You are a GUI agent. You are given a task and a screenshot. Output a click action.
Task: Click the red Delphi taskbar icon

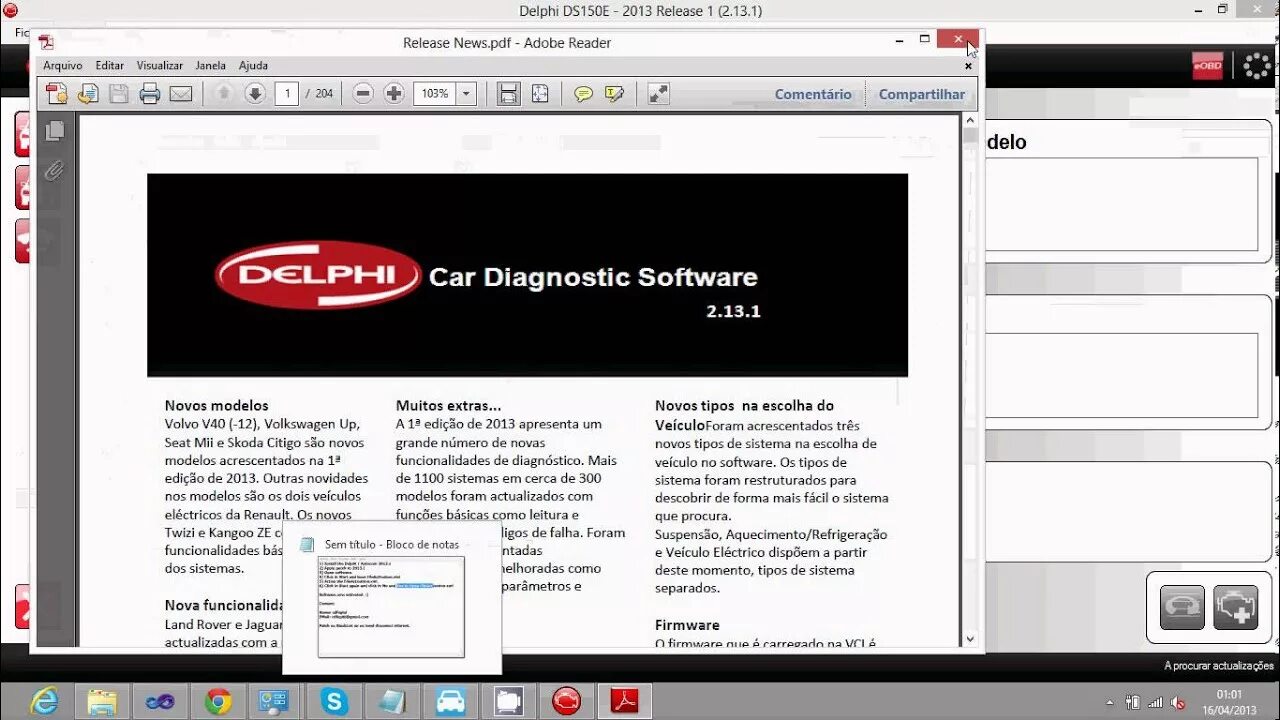(x=567, y=702)
